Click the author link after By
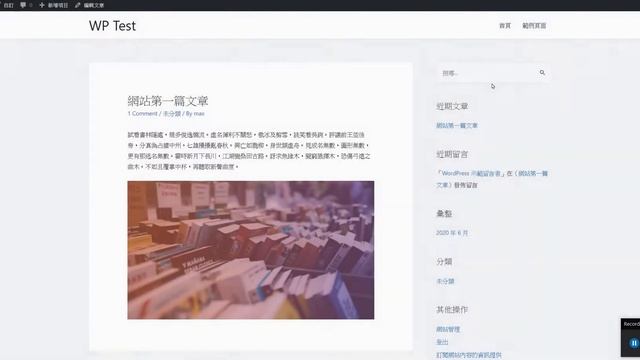 199,113
